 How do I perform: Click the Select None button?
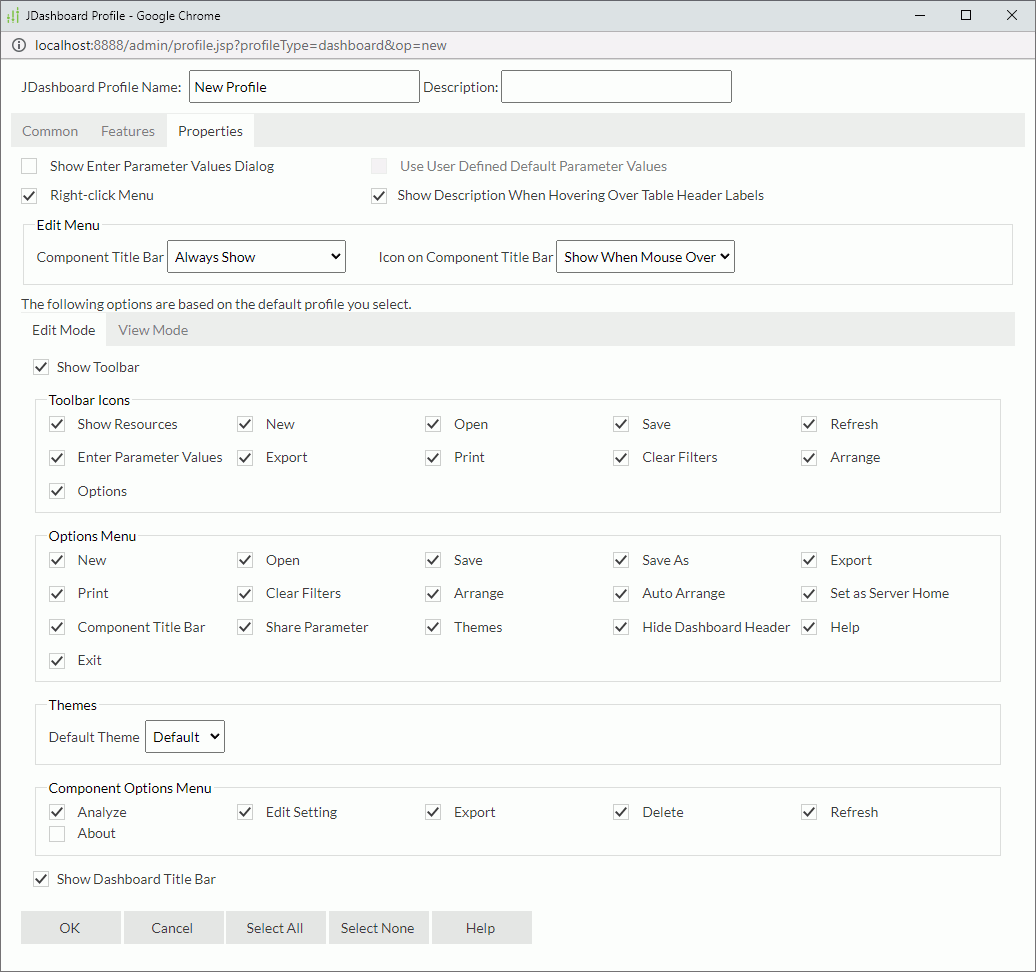click(x=378, y=927)
